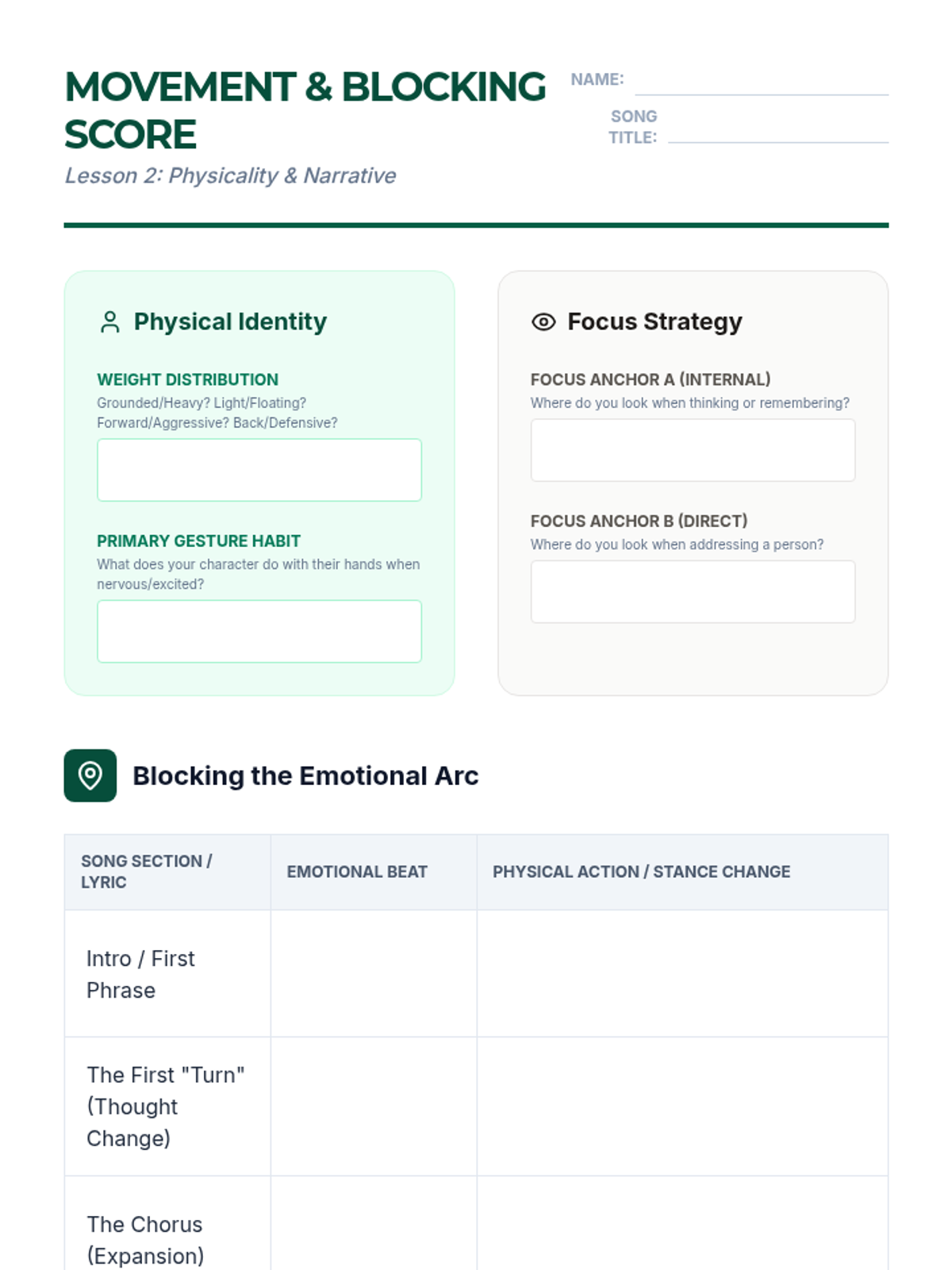Click the Focus Anchor A answer box
Screen dimensions: 952x1270
[693, 450]
